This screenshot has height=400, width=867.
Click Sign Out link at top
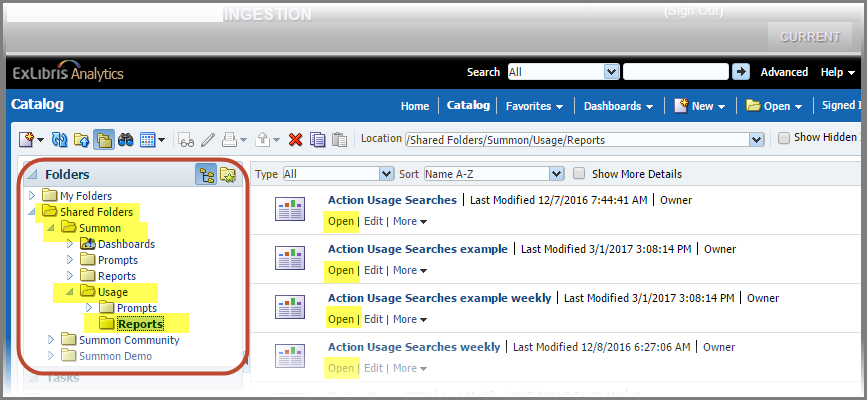pyautogui.click(x=693, y=11)
